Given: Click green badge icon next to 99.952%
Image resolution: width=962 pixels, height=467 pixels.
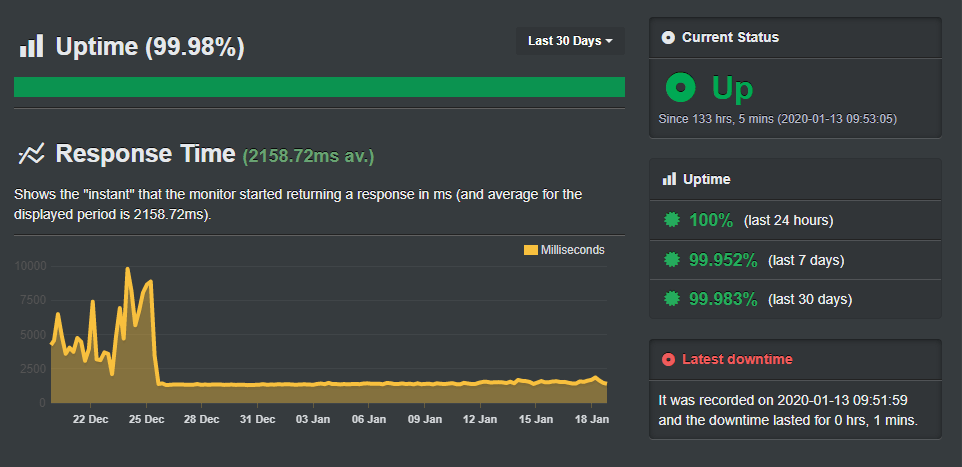Looking at the screenshot, I should 672,260.
